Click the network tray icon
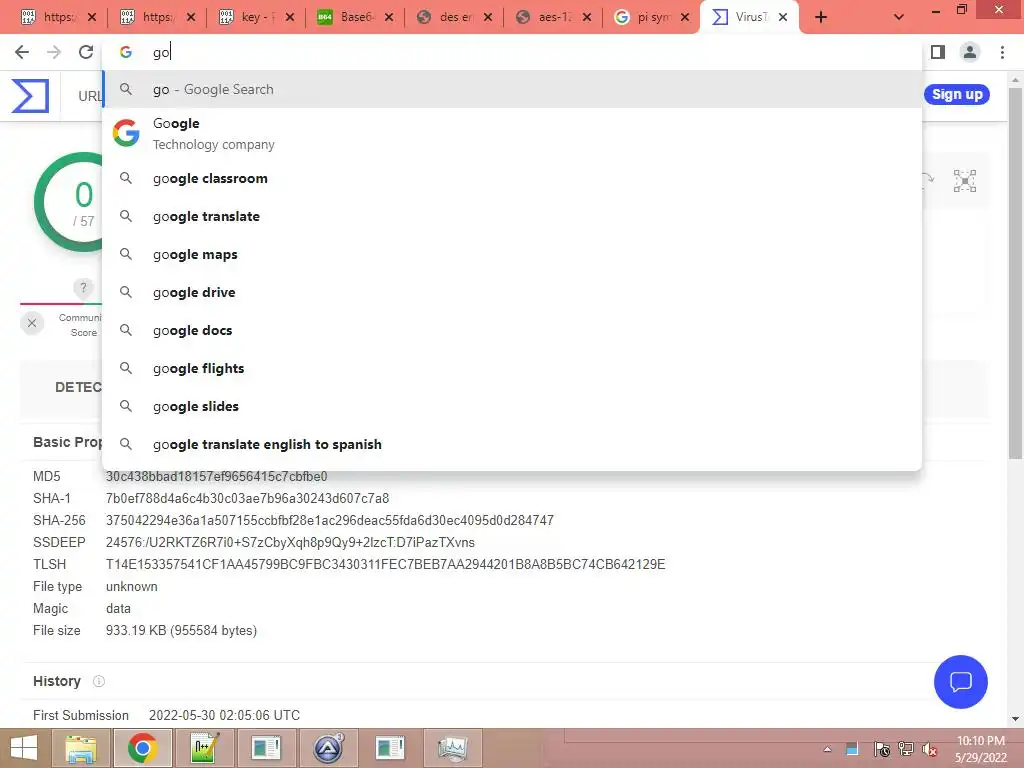1024x768 pixels. coord(905,749)
